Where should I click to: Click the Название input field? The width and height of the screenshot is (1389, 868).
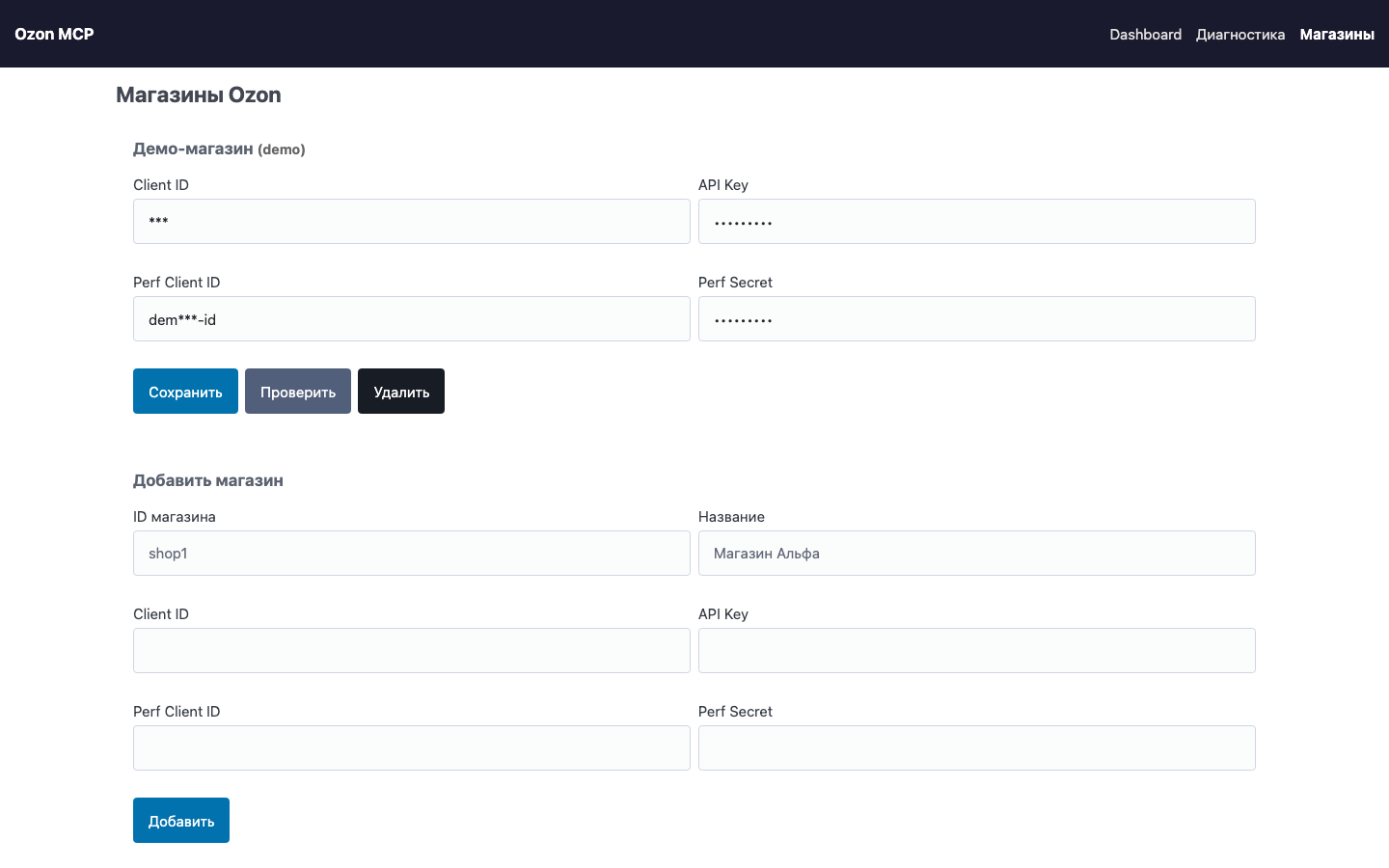pos(977,554)
